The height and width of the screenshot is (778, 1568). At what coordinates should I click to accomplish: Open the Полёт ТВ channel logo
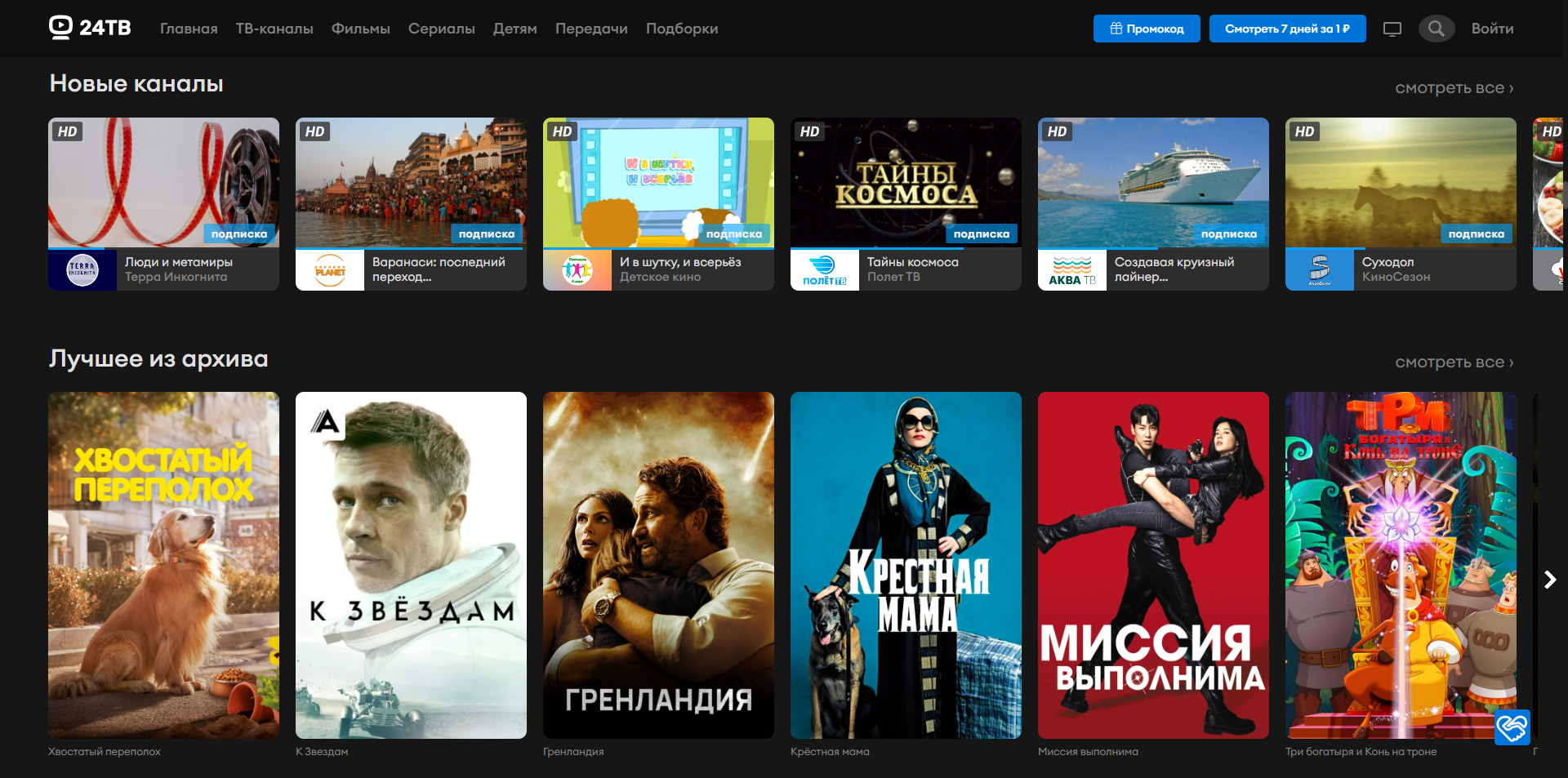coord(824,270)
